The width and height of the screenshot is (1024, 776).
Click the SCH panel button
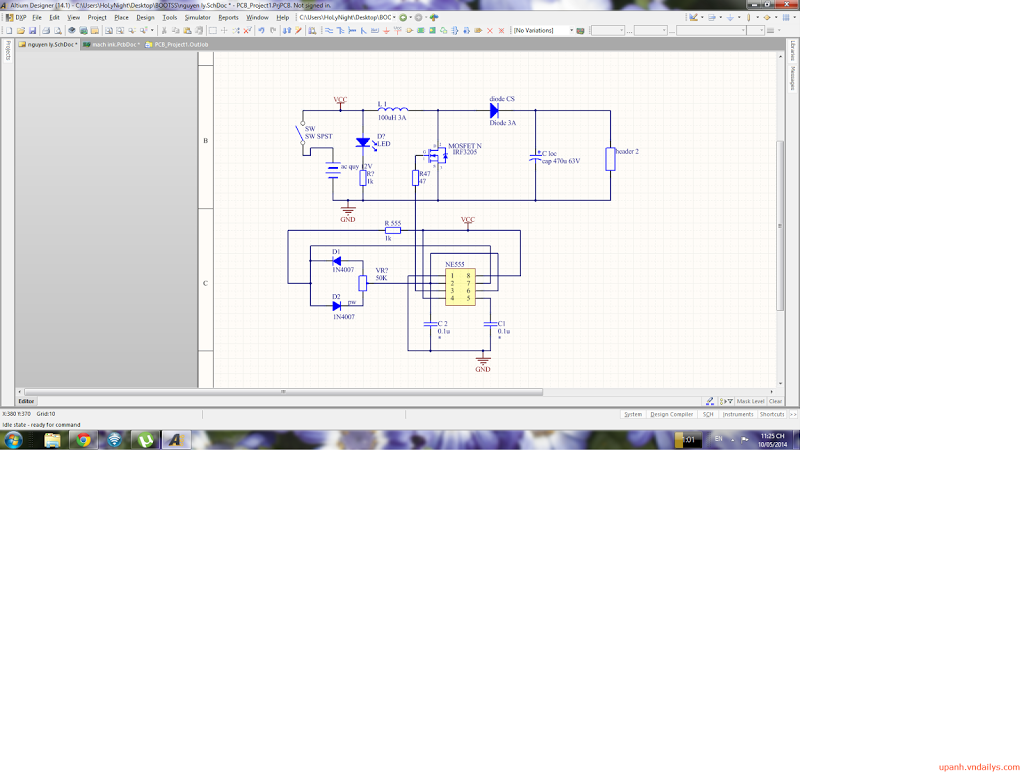708,414
